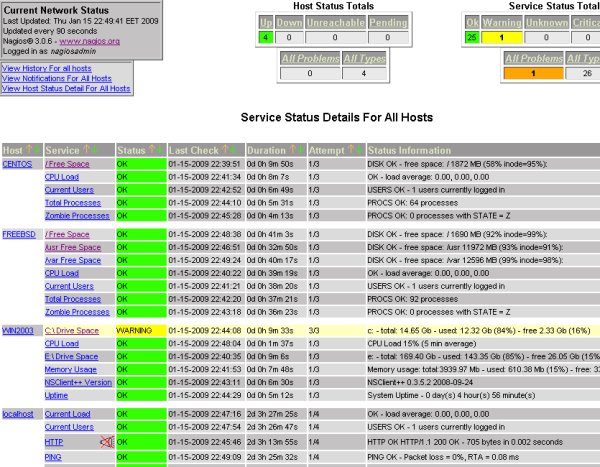Click the green service Ok count 25
The image size is (600, 467).
(472, 38)
